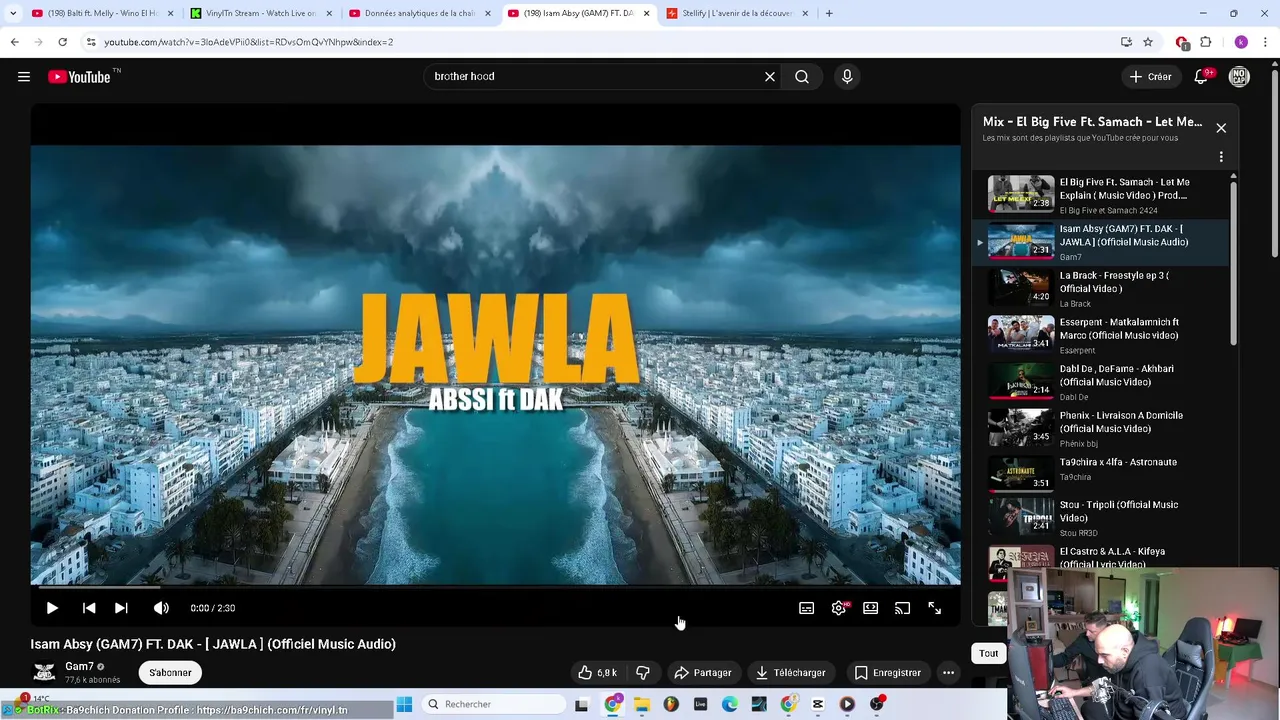
Task: Open the Chrome profile avatar k
Action: click(x=1241, y=42)
